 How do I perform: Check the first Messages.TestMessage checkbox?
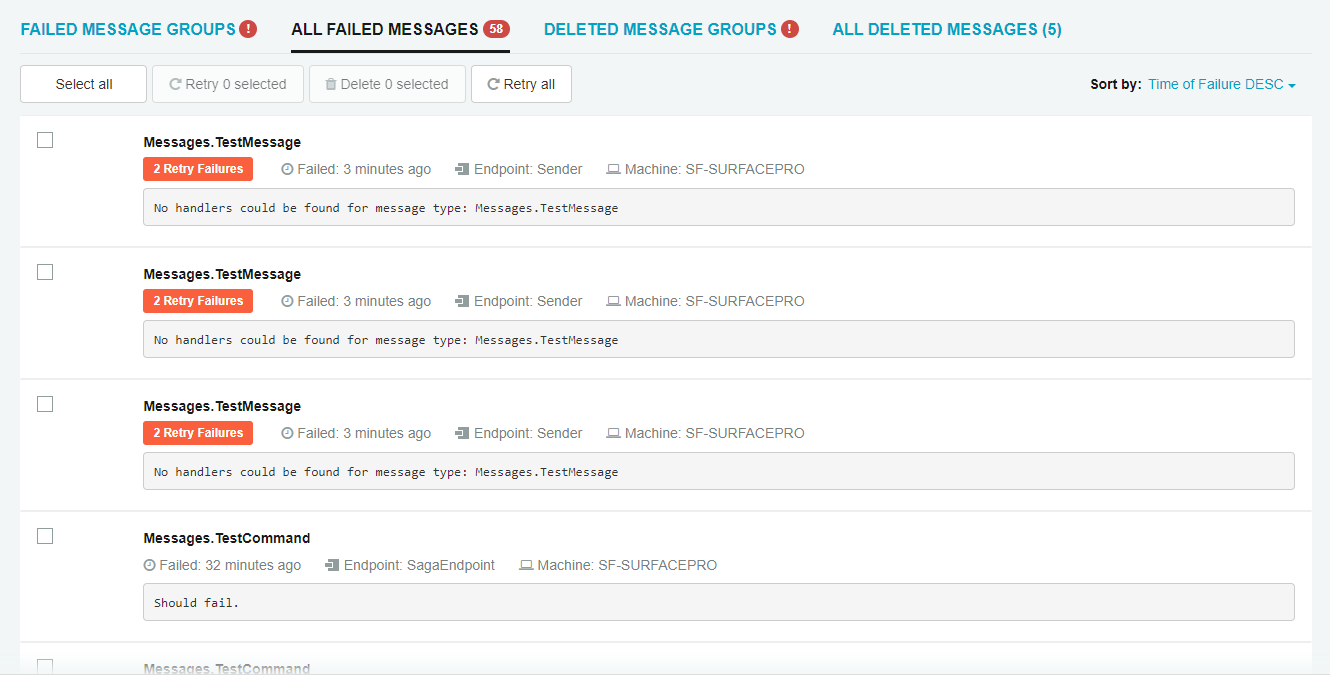coord(45,140)
